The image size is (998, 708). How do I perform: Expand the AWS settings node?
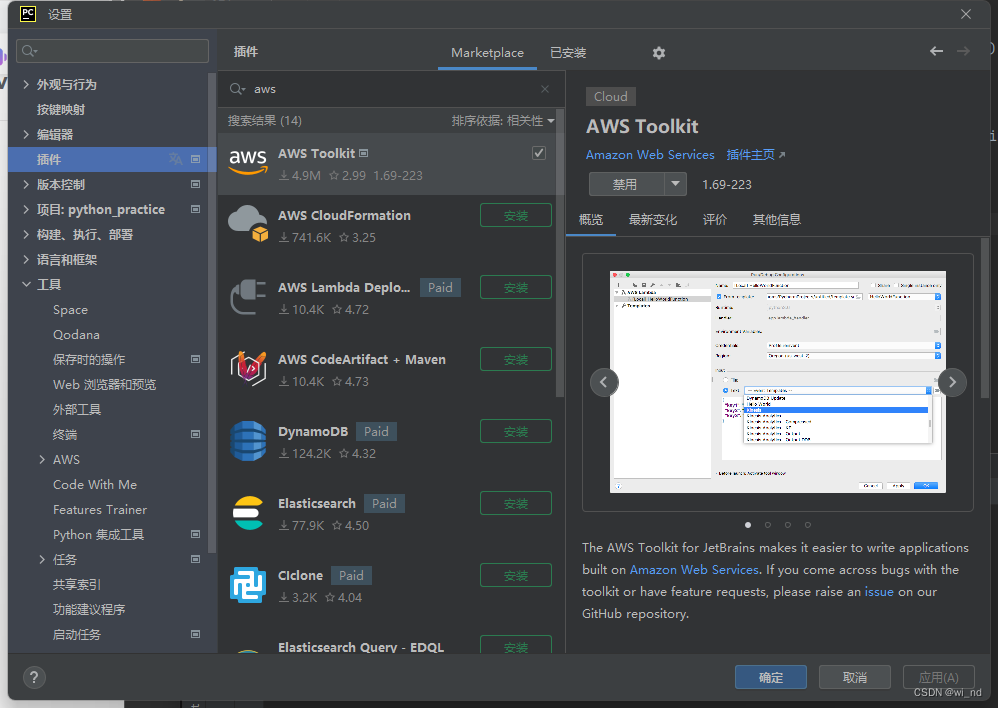point(42,460)
